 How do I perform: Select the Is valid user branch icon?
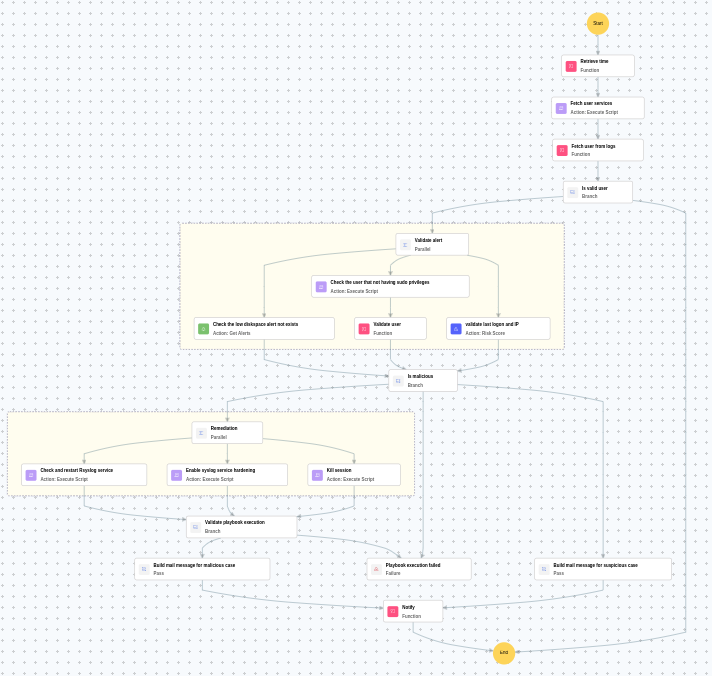pos(573,192)
